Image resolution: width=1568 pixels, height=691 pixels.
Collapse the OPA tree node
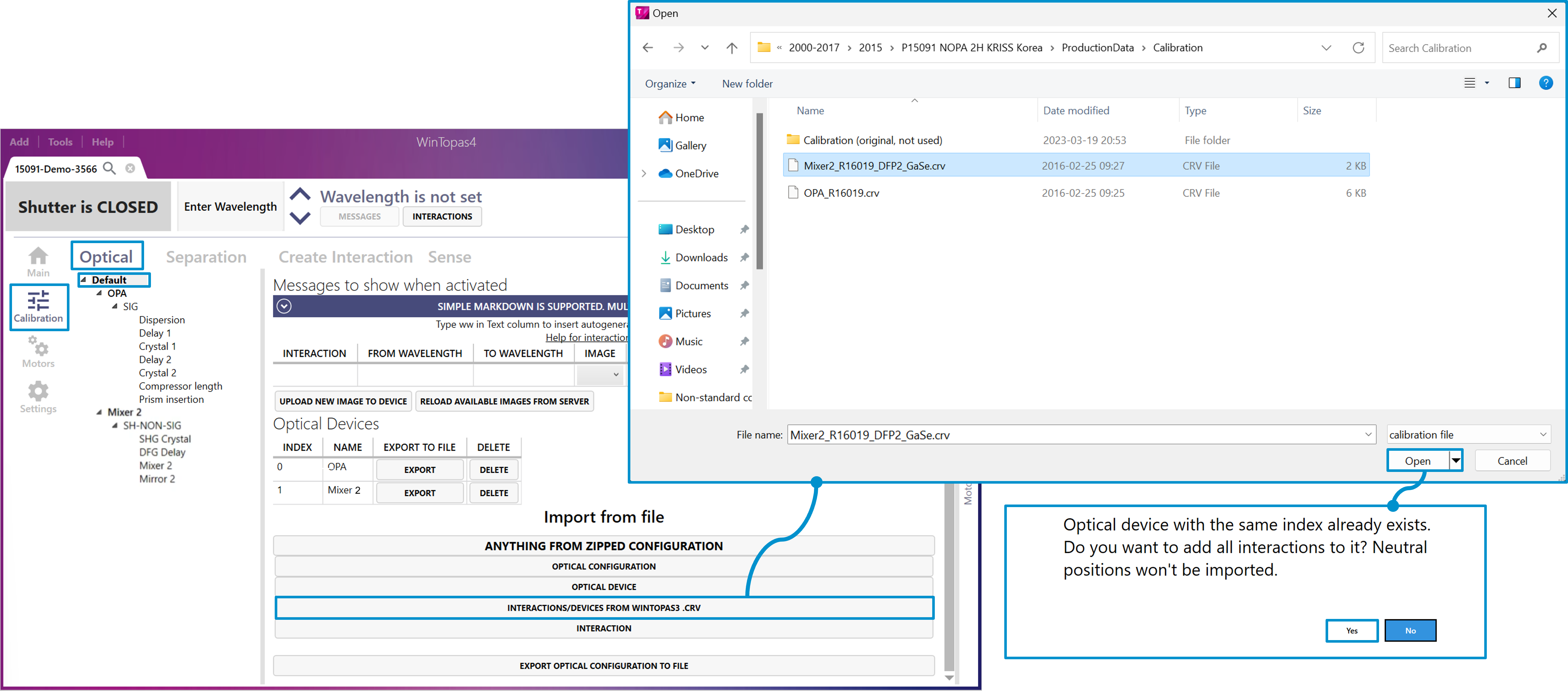[x=99, y=293]
